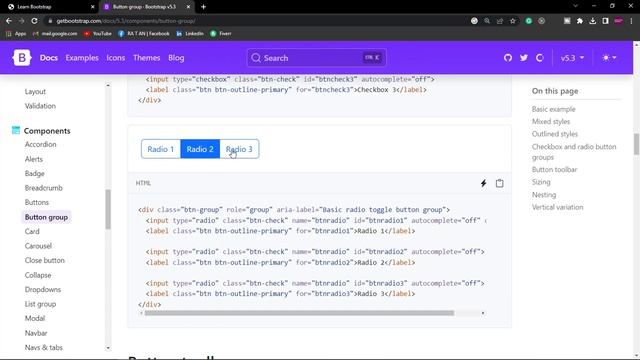
Task: Open the mail.google.com bookmark
Action: tap(55, 34)
